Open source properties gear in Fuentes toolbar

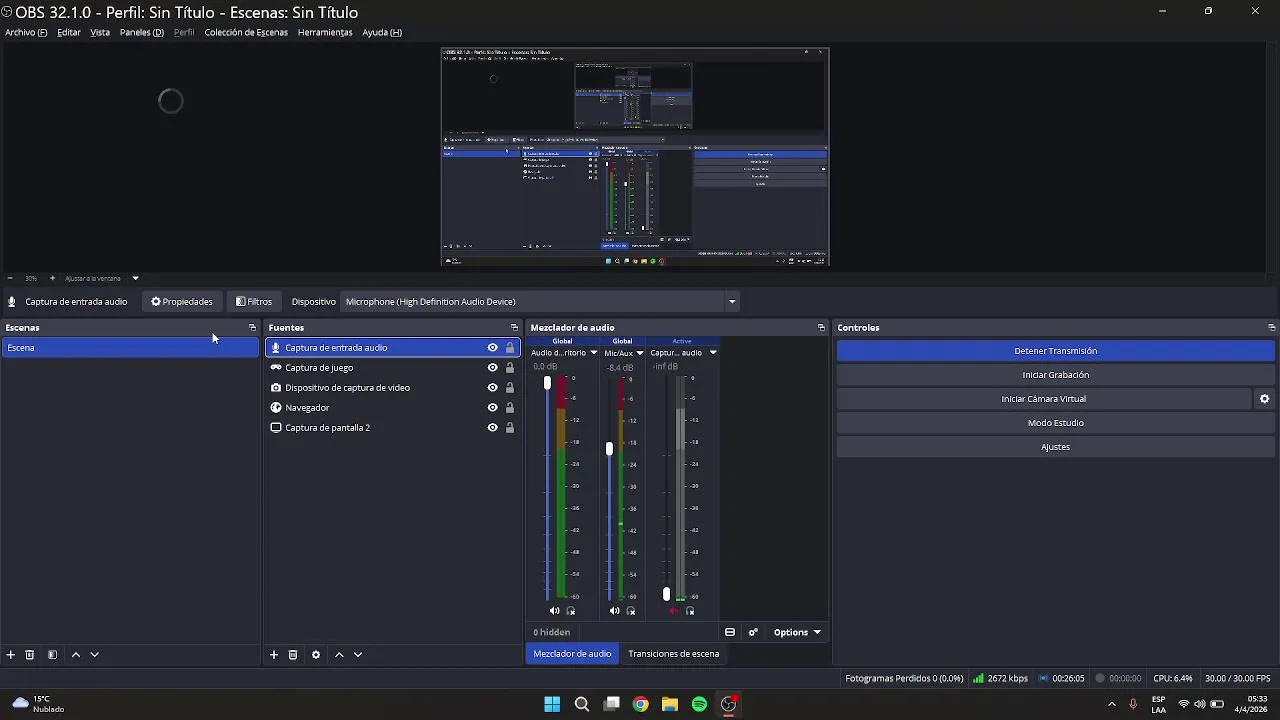pyautogui.click(x=316, y=655)
